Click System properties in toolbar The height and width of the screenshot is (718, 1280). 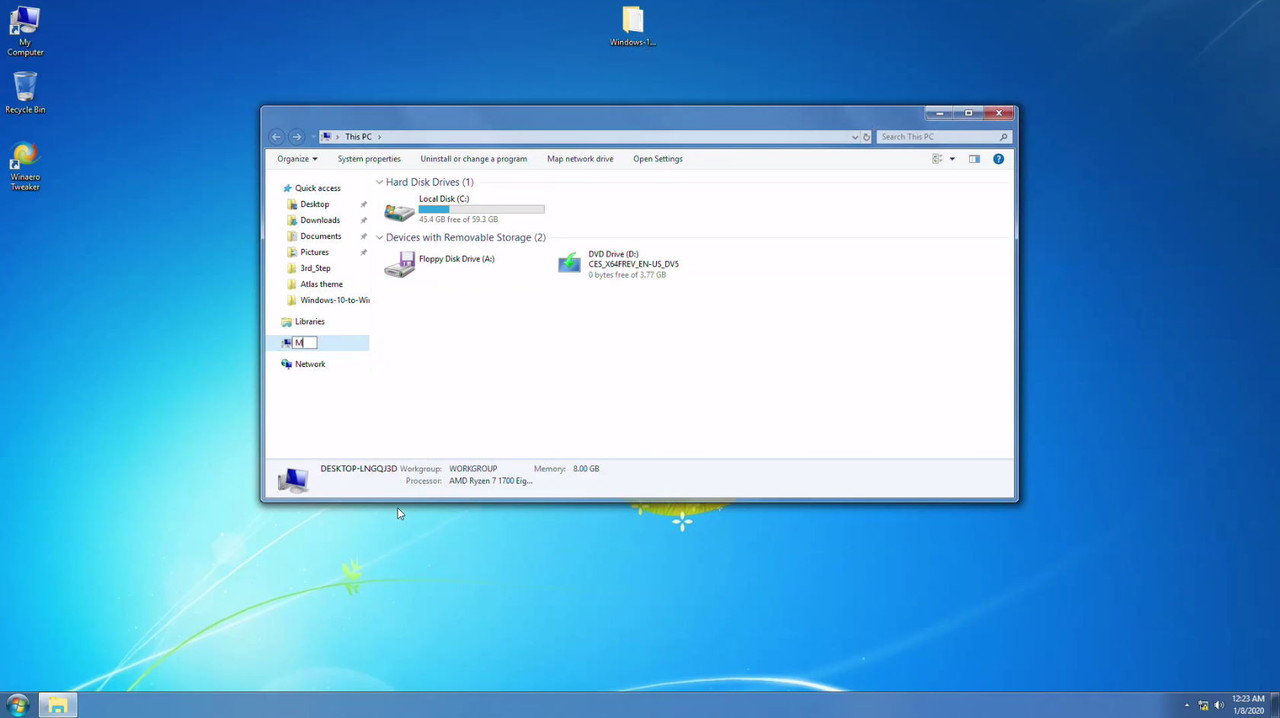pos(369,159)
